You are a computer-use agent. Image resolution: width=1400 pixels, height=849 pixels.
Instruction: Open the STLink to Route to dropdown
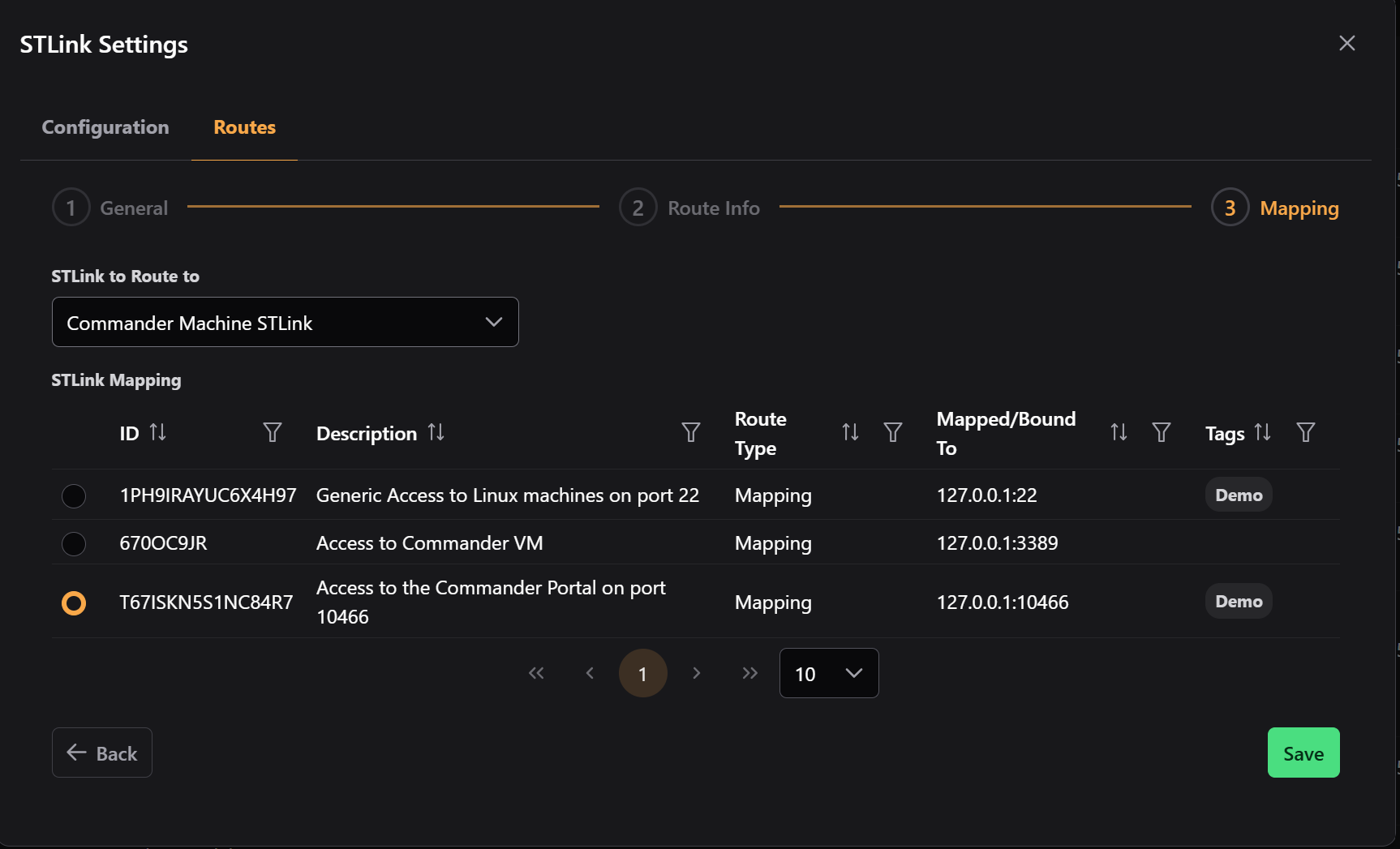tap(286, 322)
